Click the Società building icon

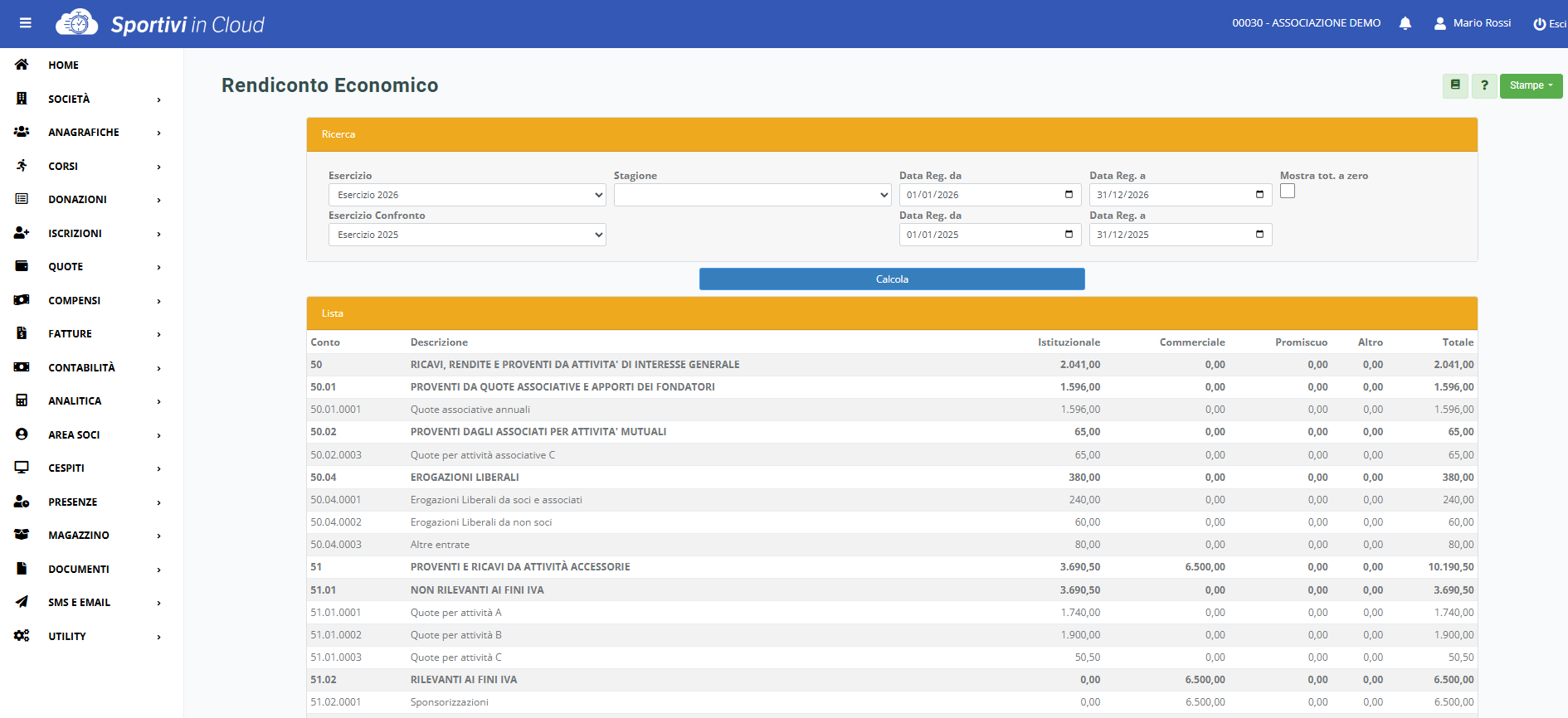(22, 99)
